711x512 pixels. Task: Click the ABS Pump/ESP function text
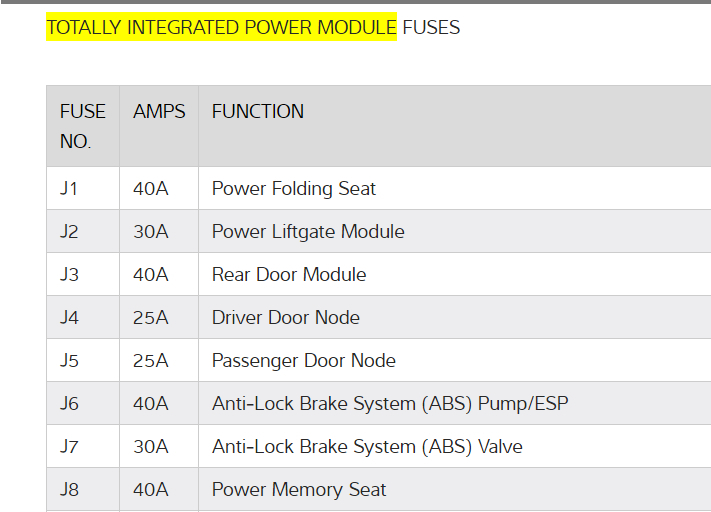tap(390, 403)
